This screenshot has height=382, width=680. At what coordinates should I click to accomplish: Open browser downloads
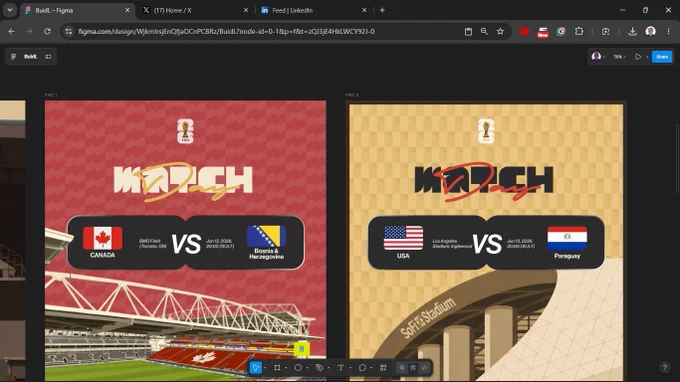coord(632,31)
